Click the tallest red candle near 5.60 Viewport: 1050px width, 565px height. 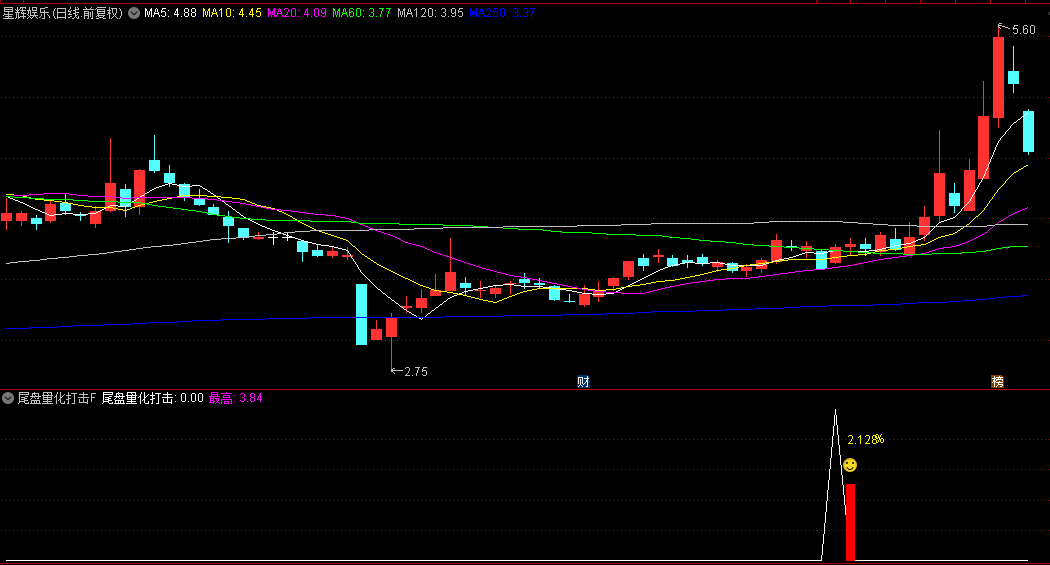pos(998,77)
